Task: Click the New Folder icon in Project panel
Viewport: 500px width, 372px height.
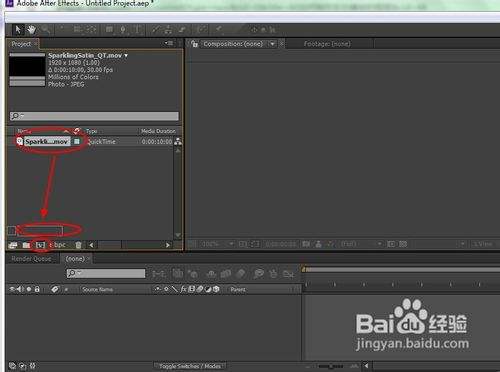Action: pos(26,245)
